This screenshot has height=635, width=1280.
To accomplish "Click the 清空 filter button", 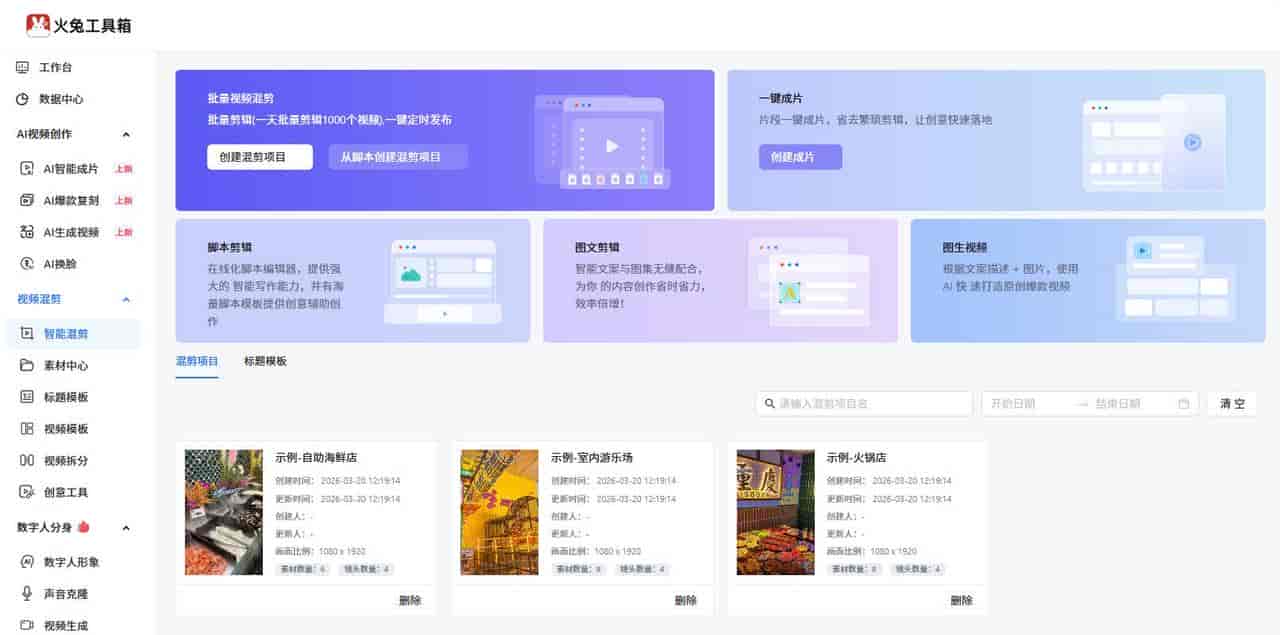I will (1231, 403).
